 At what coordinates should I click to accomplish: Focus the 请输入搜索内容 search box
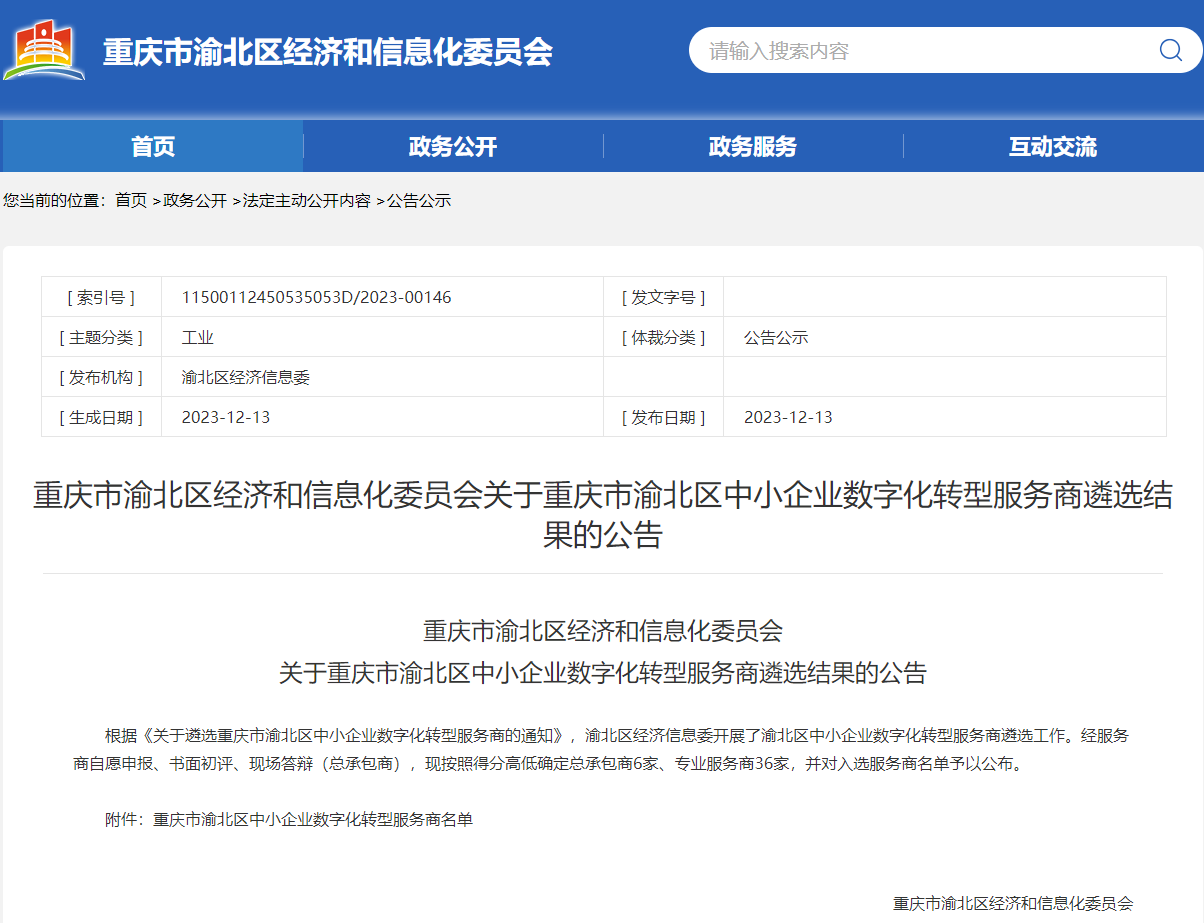pos(920,50)
